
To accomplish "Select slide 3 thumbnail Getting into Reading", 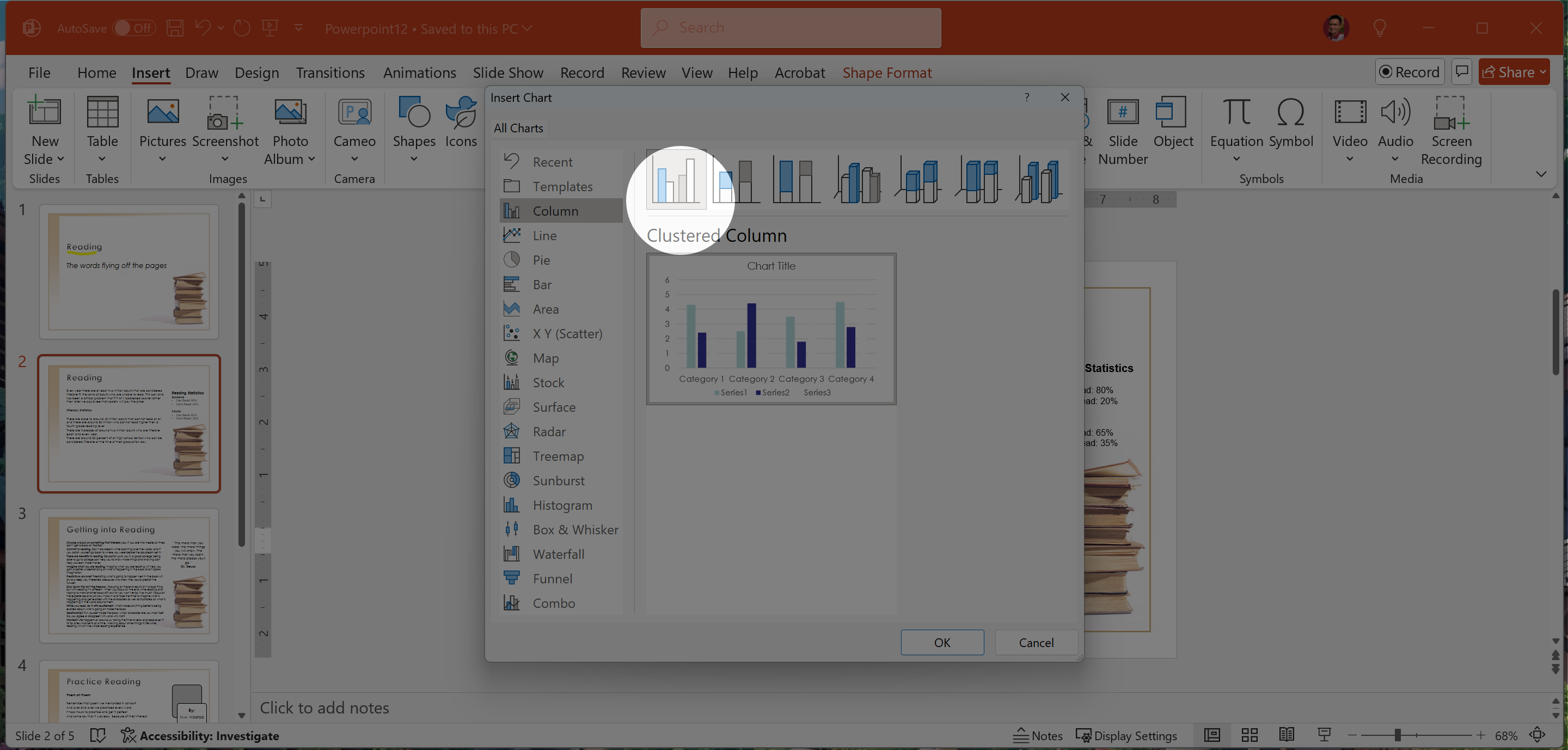I will [x=129, y=575].
